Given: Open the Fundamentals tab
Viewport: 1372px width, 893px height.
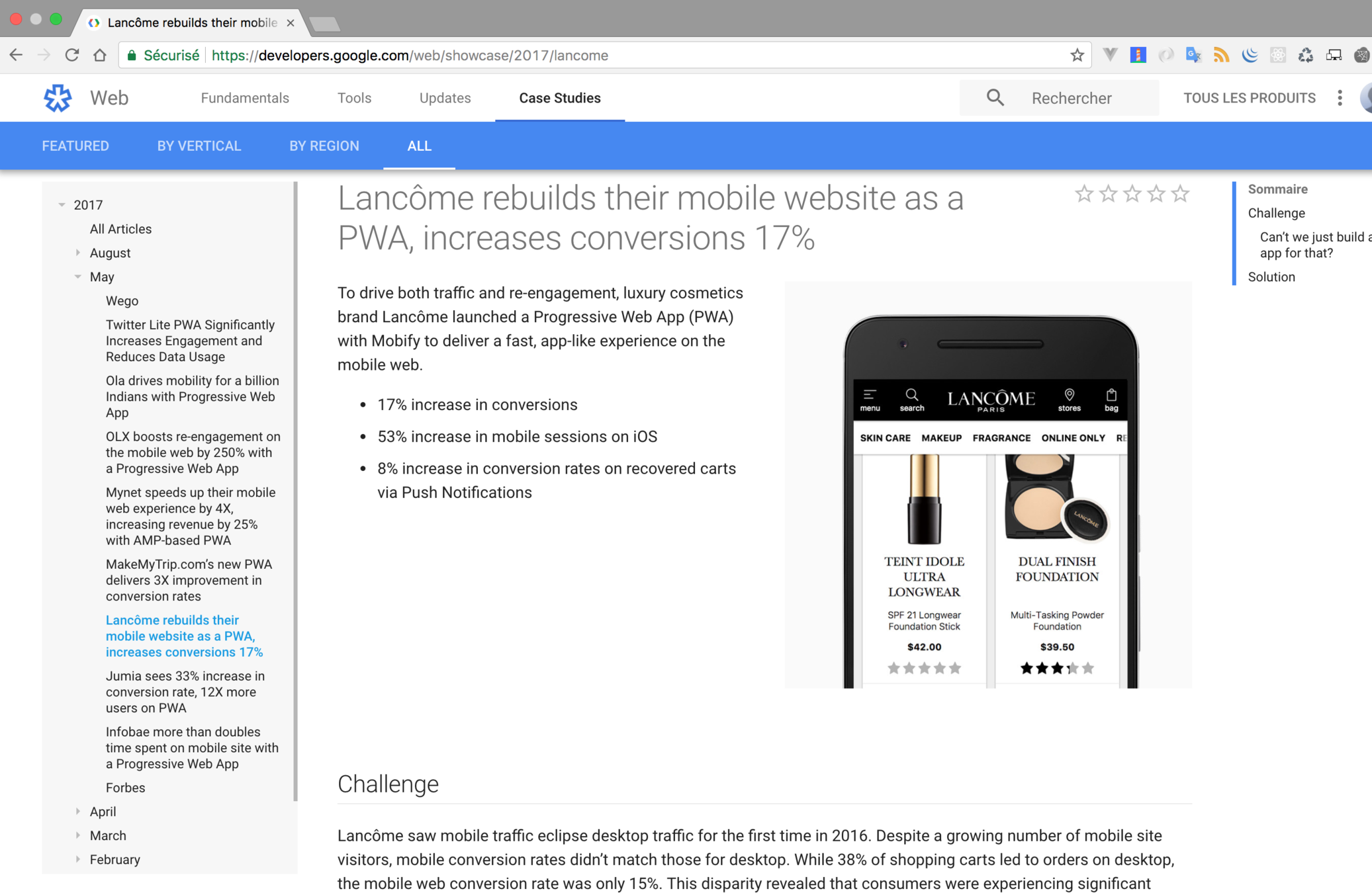Looking at the screenshot, I should coord(245,98).
